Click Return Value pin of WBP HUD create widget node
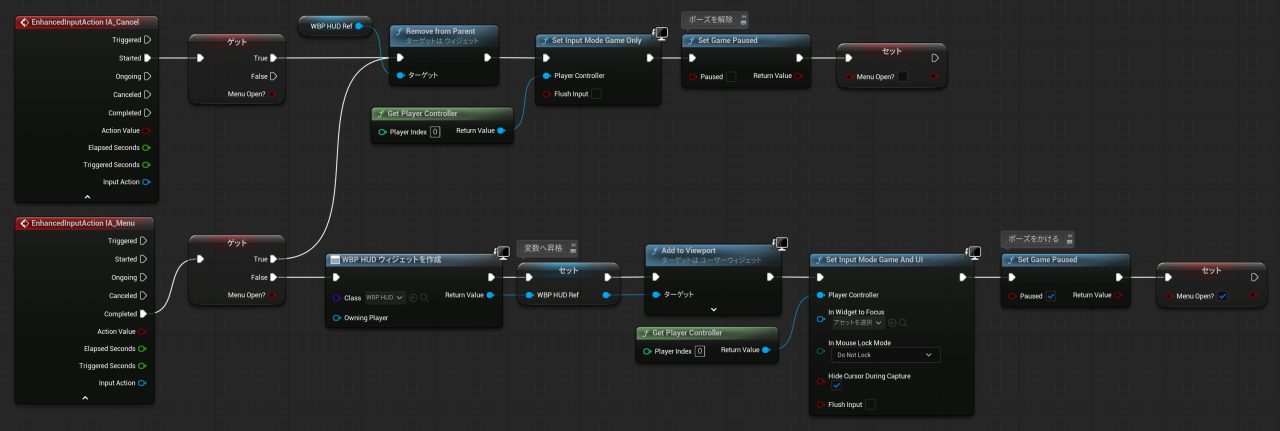 coord(490,295)
